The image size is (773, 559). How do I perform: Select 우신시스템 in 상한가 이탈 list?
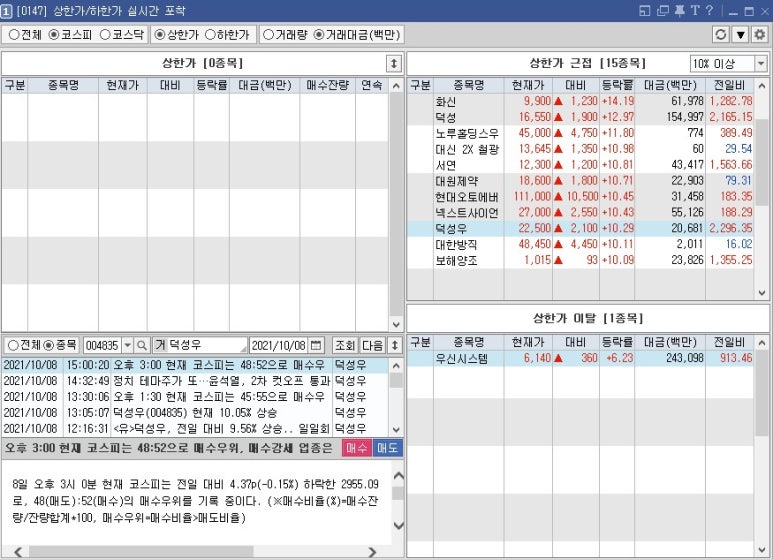click(581, 358)
